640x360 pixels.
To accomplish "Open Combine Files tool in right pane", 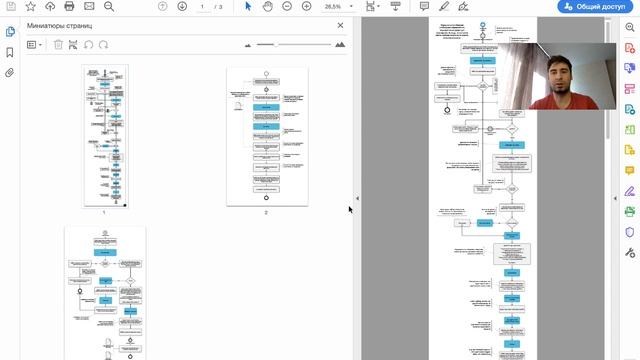I will pos(629,68).
